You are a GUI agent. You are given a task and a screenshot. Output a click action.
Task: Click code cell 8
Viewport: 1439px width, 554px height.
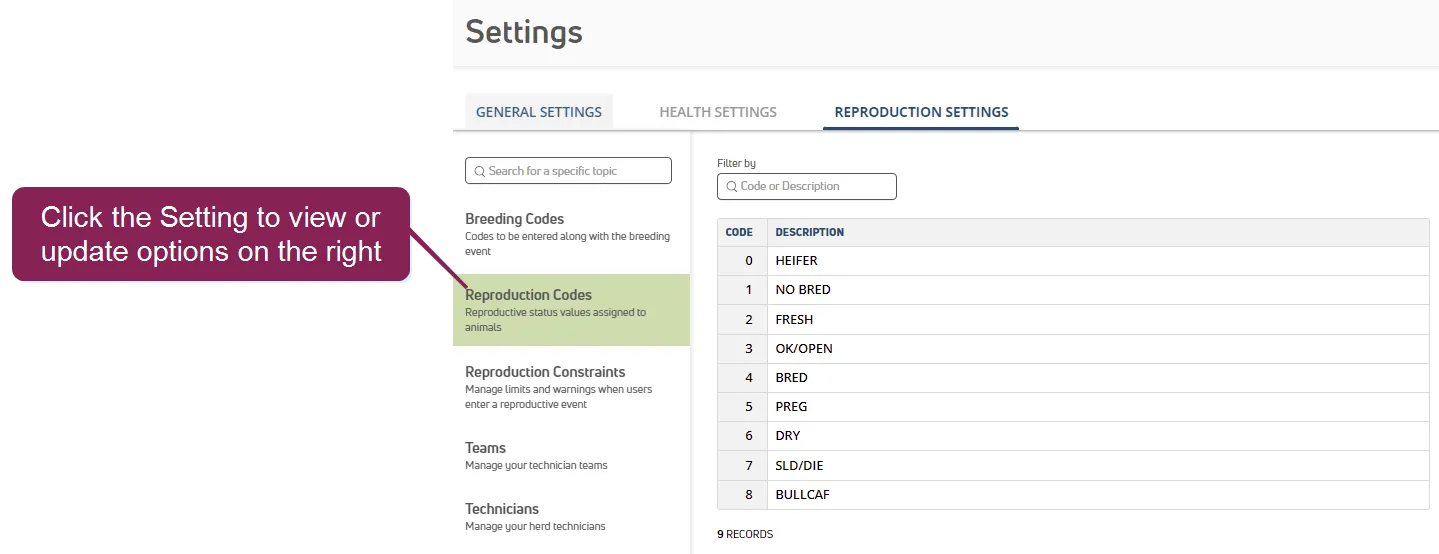(x=742, y=495)
